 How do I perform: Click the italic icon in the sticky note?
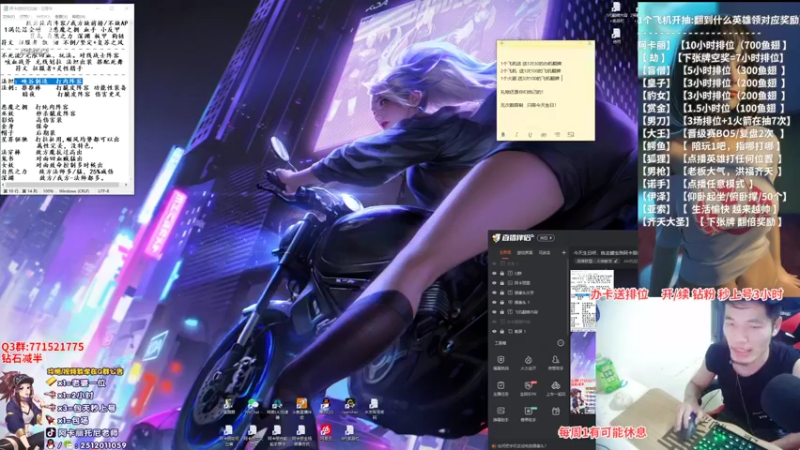point(516,135)
